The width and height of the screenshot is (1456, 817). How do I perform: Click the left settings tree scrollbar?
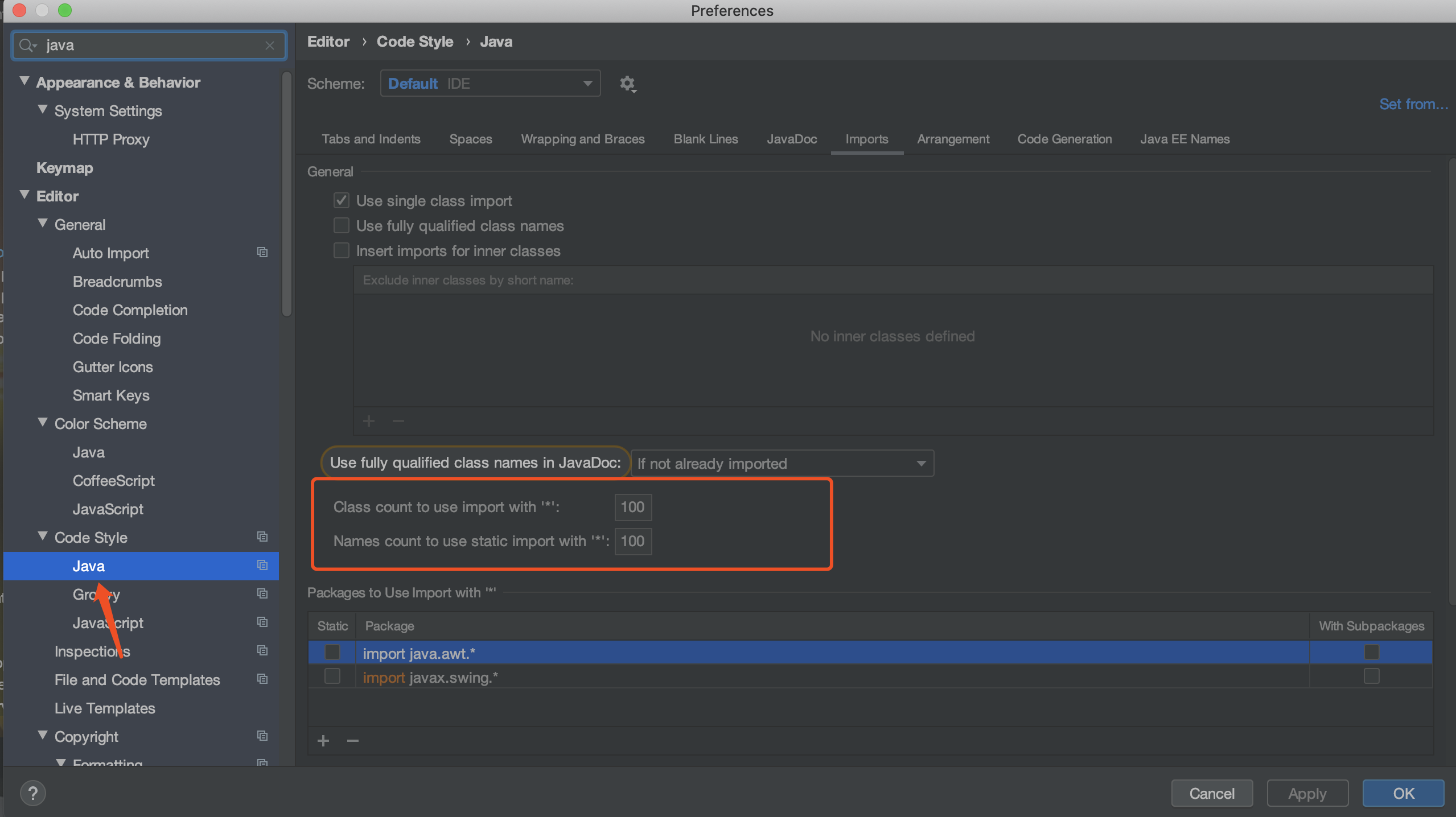287,193
